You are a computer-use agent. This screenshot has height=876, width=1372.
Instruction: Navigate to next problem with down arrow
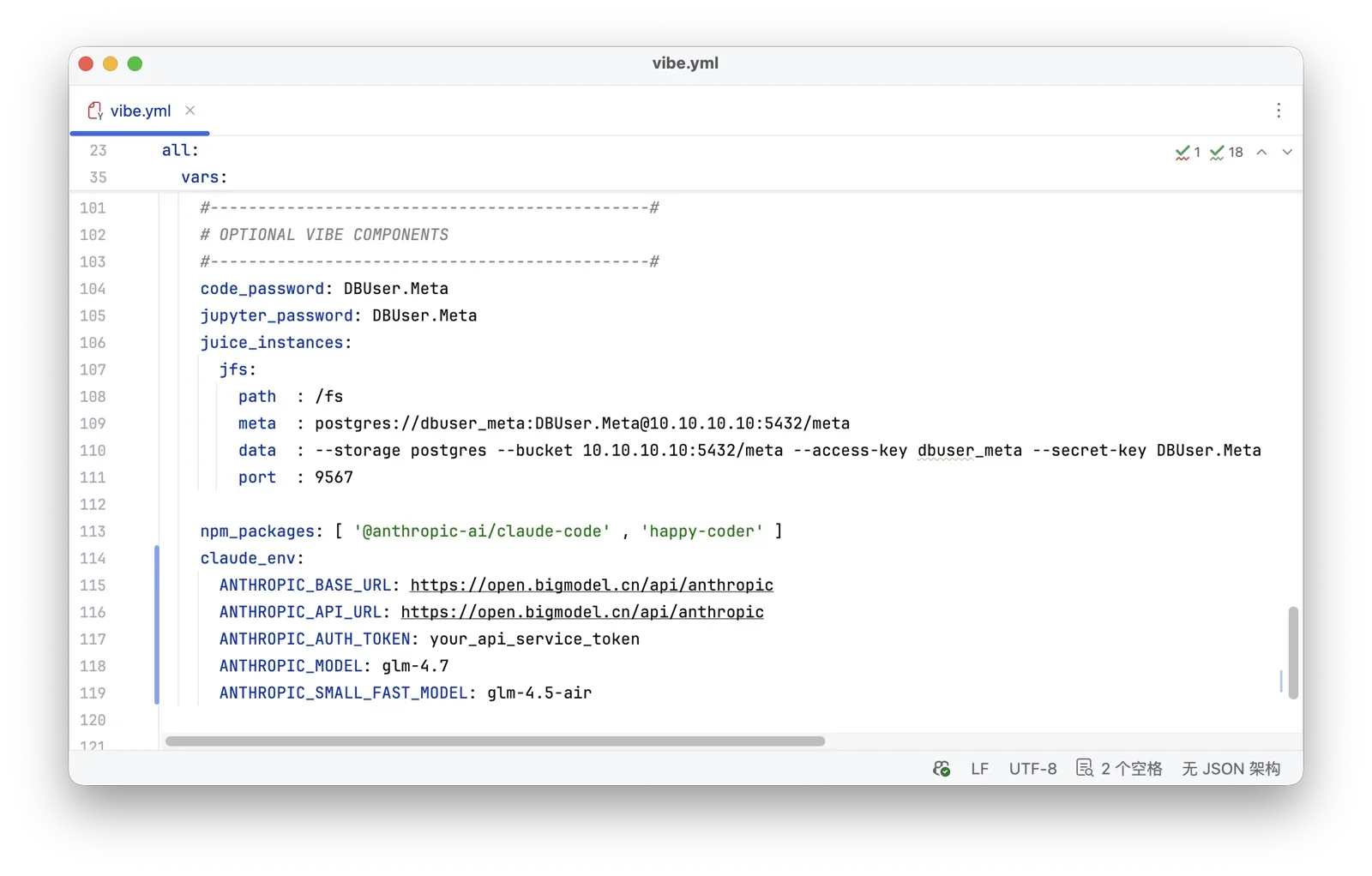1286,152
